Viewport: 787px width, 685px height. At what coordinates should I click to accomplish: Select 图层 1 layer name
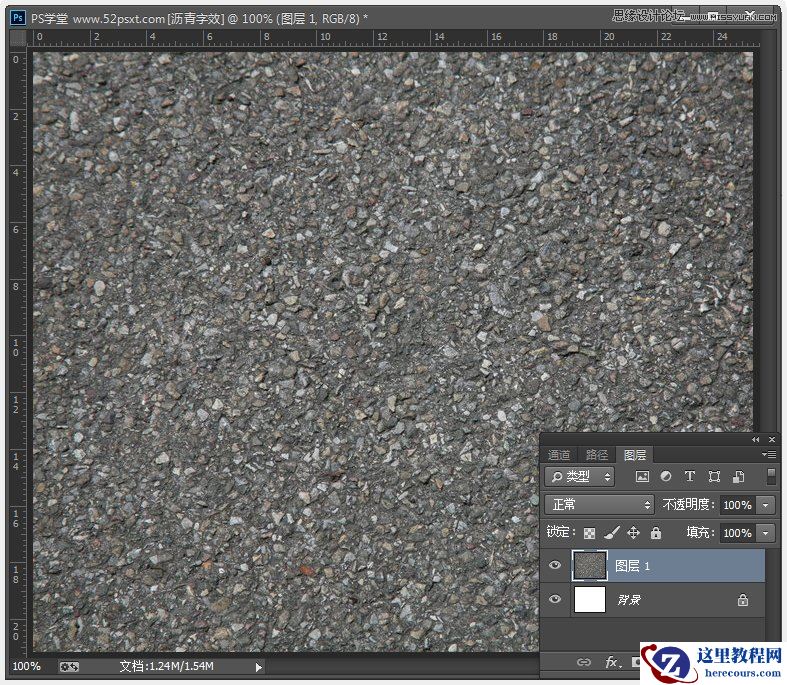632,566
